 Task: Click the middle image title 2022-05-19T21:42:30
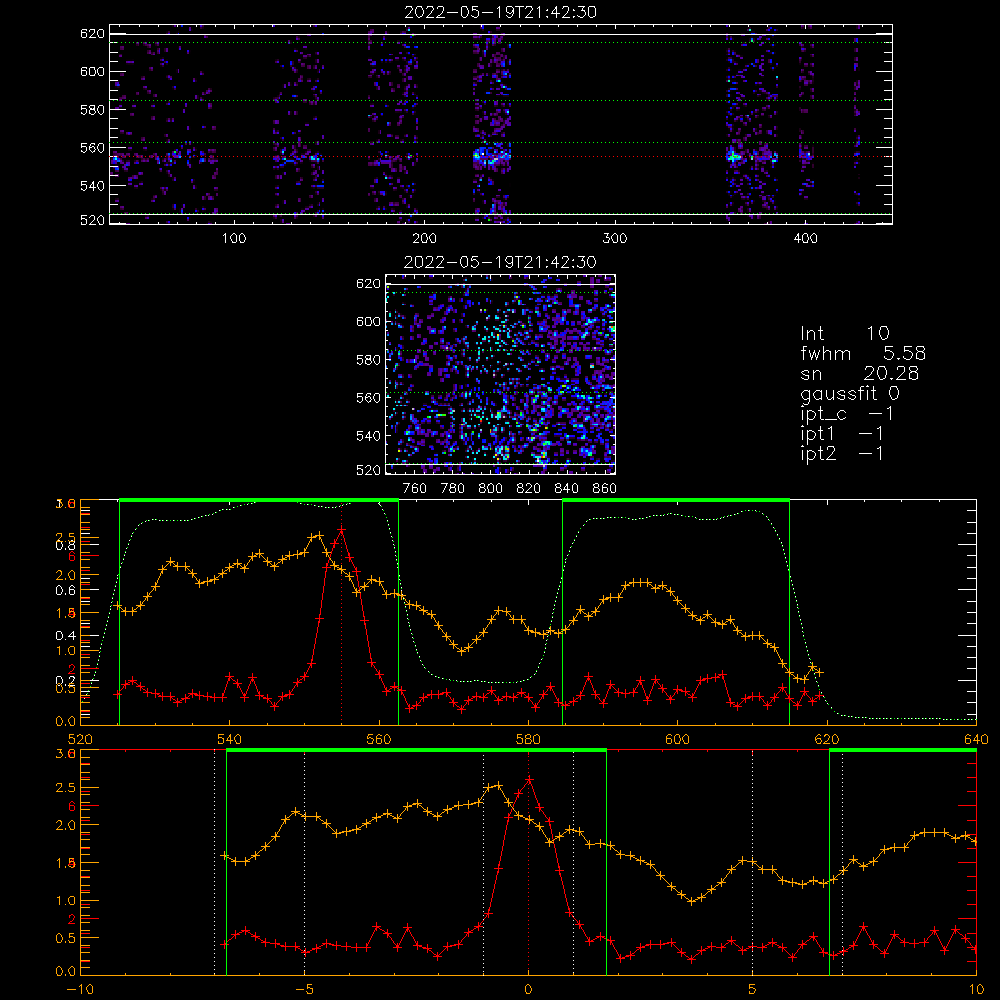(x=500, y=262)
